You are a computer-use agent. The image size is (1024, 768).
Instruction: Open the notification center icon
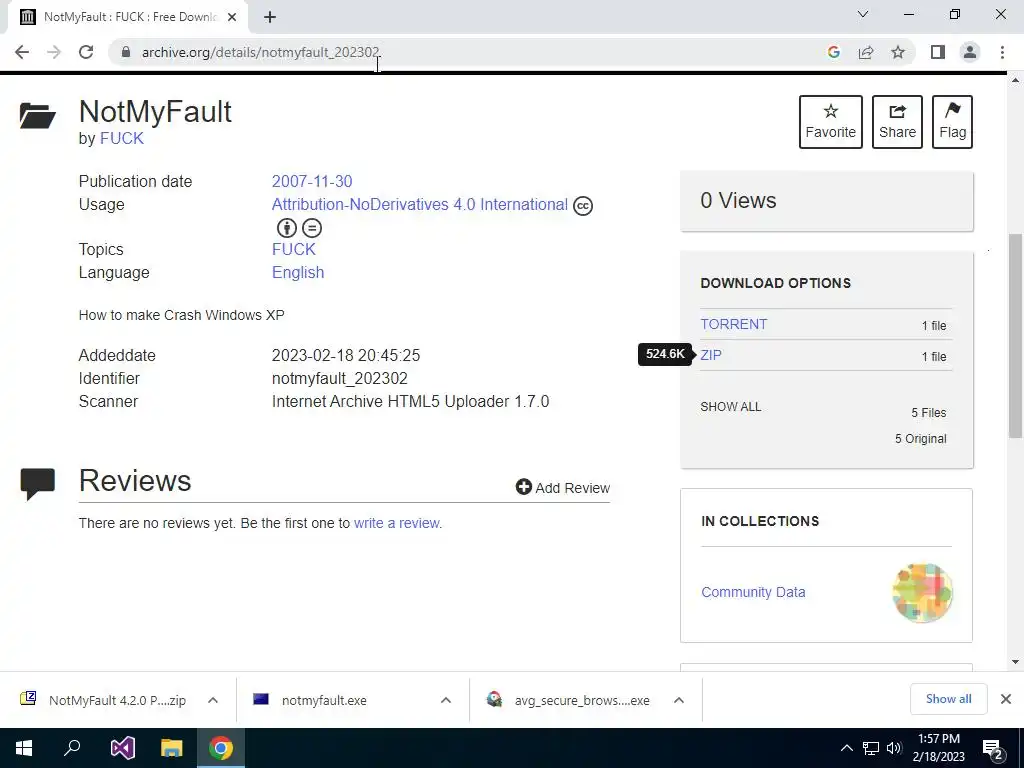(x=993, y=749)
